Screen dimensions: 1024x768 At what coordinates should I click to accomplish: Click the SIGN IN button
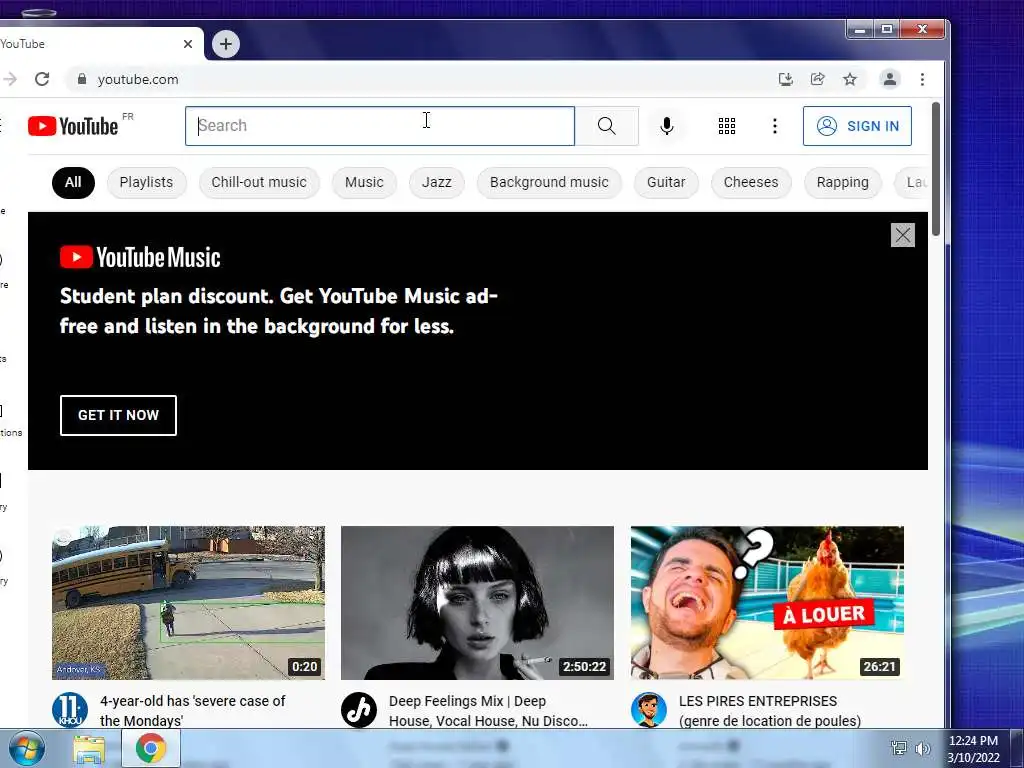(x=857, y=126)
